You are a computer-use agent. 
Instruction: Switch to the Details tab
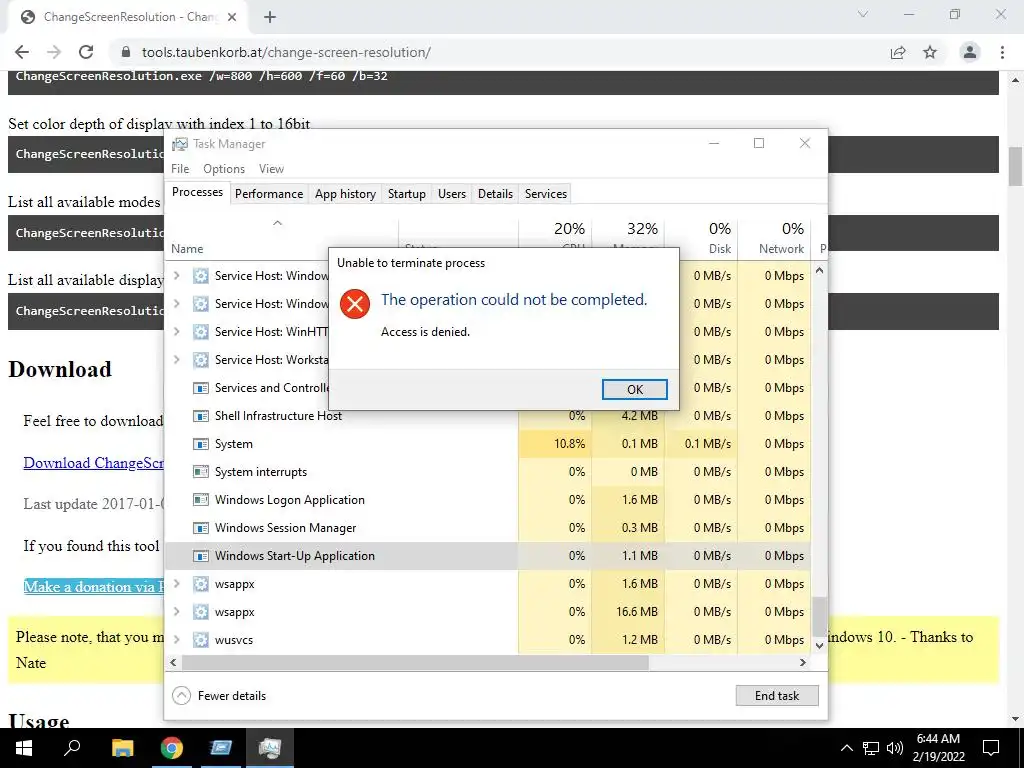[x=495, y=193]
